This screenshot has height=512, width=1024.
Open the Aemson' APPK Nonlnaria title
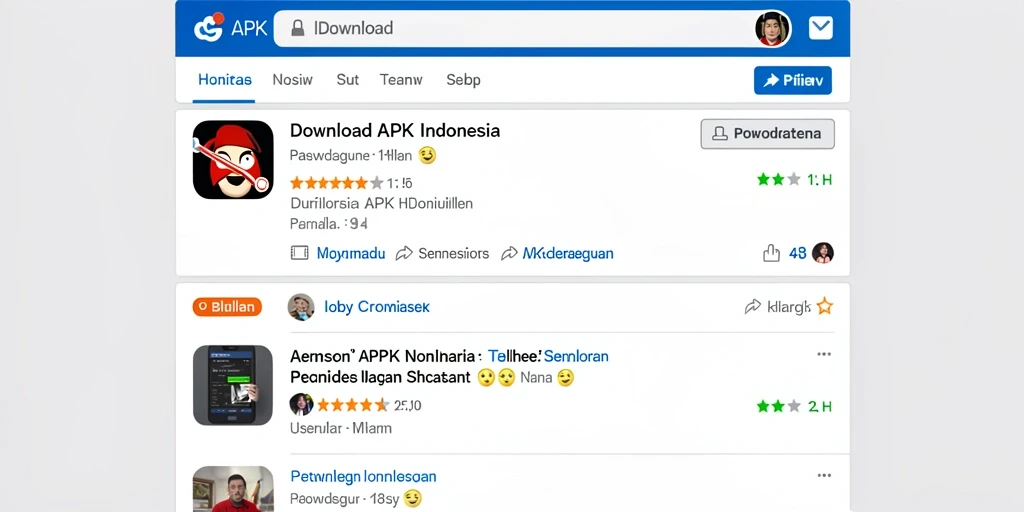[386, 357]
